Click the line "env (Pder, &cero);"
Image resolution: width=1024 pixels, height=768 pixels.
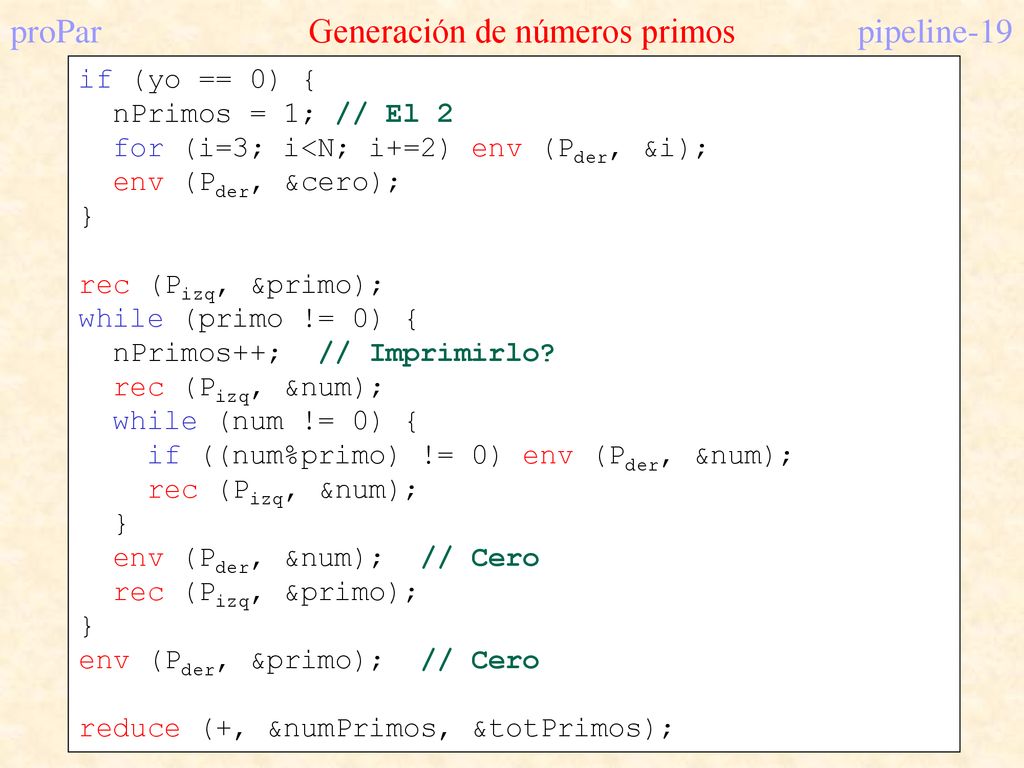pyautogui.click(x=255, y=184)
